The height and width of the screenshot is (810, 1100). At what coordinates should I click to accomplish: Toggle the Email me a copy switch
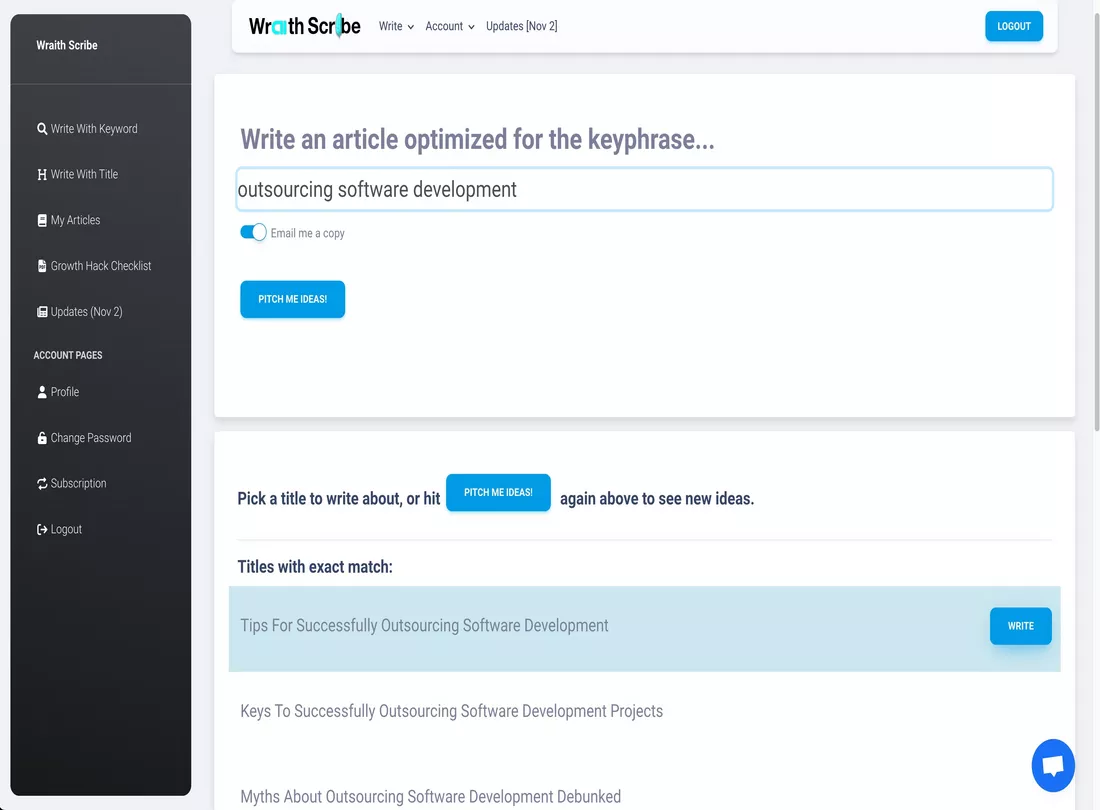pyautogui.click(x=253, y=232)
